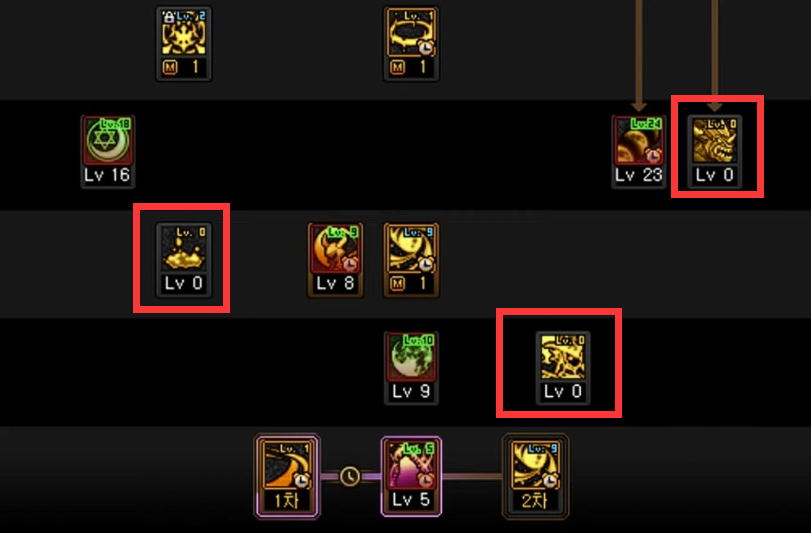The width and height of the screenshot is (811, 533).
Task: Select the skill icon labeled 1차
Action: (287, 465)
